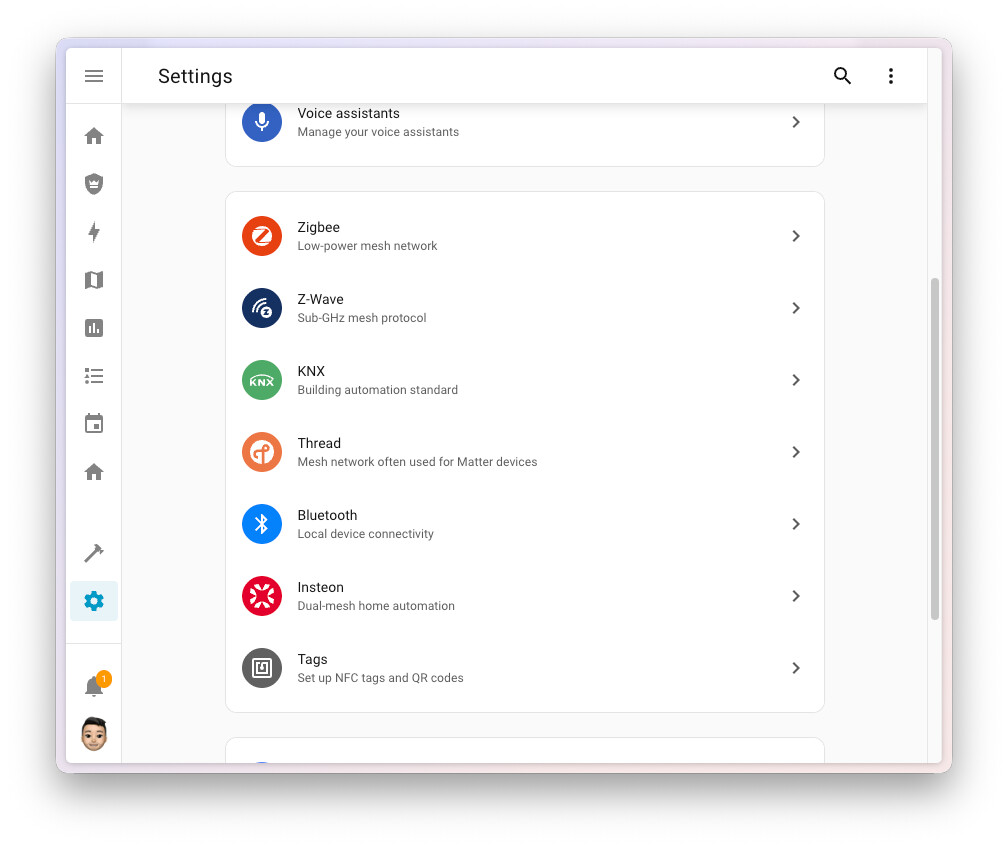
Task: Click the search magnifier icon
Action: (842, 76)
